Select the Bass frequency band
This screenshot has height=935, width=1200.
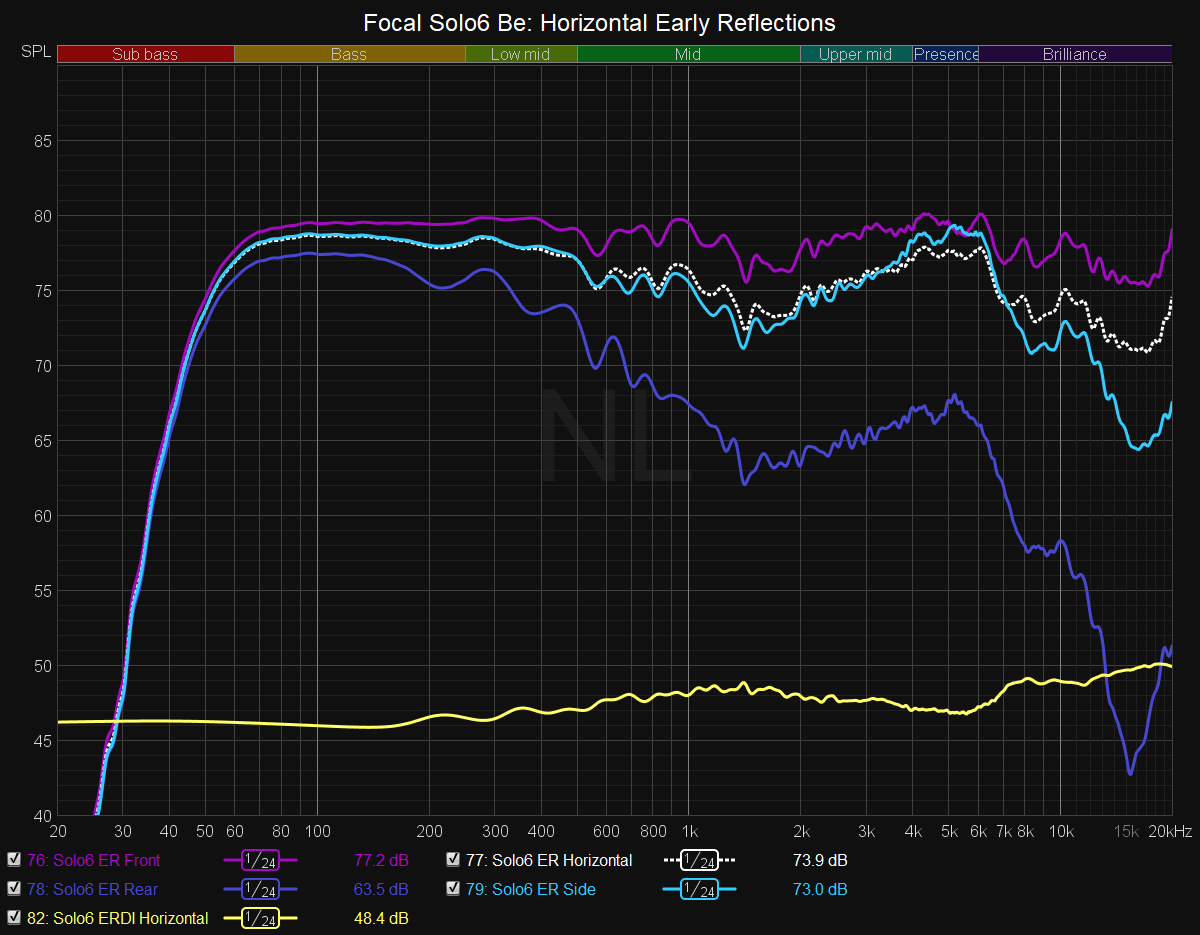(x=349, y=54)
